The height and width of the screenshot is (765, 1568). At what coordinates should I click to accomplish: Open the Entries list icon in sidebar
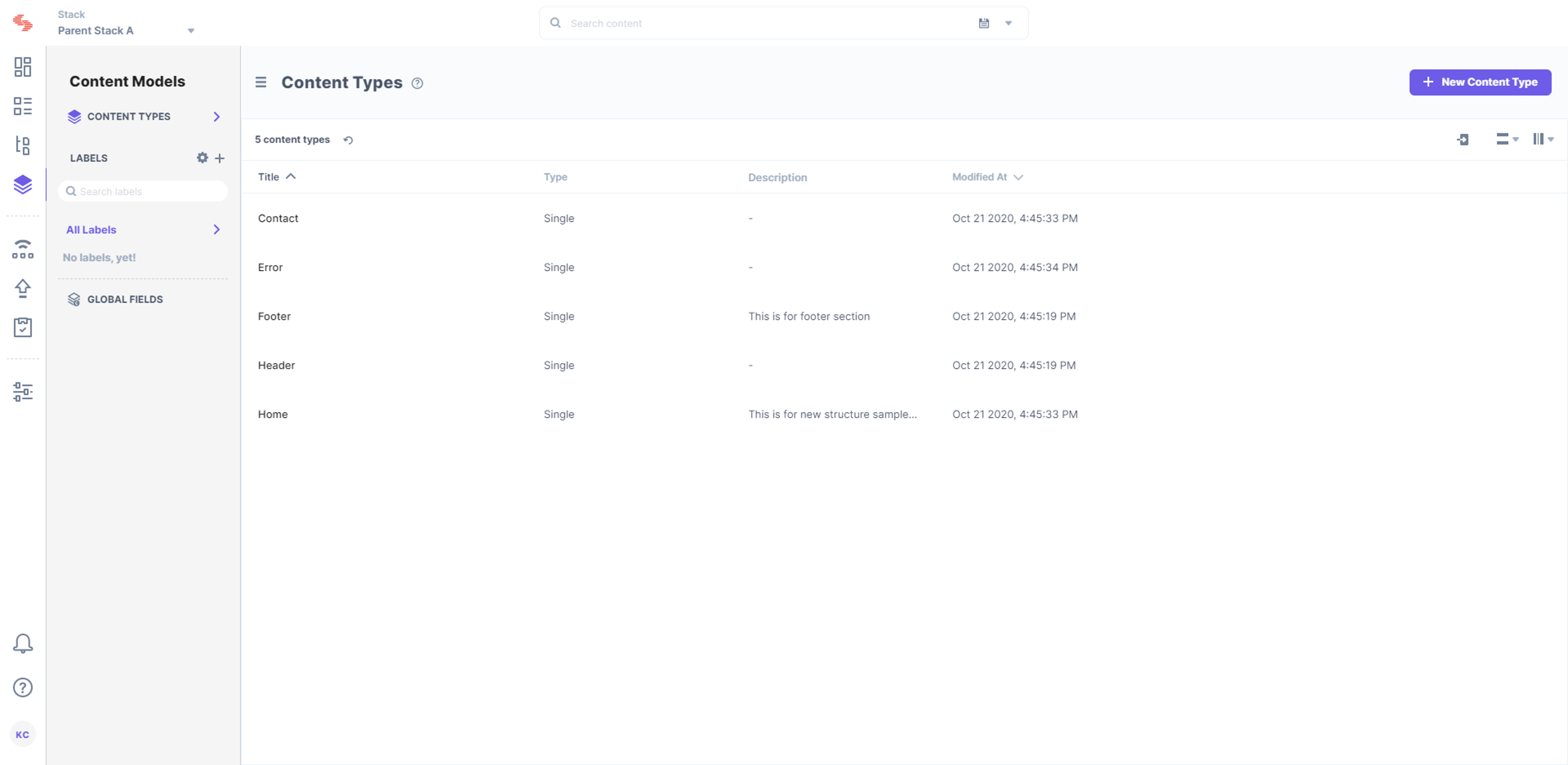click(x=22, y=106)
